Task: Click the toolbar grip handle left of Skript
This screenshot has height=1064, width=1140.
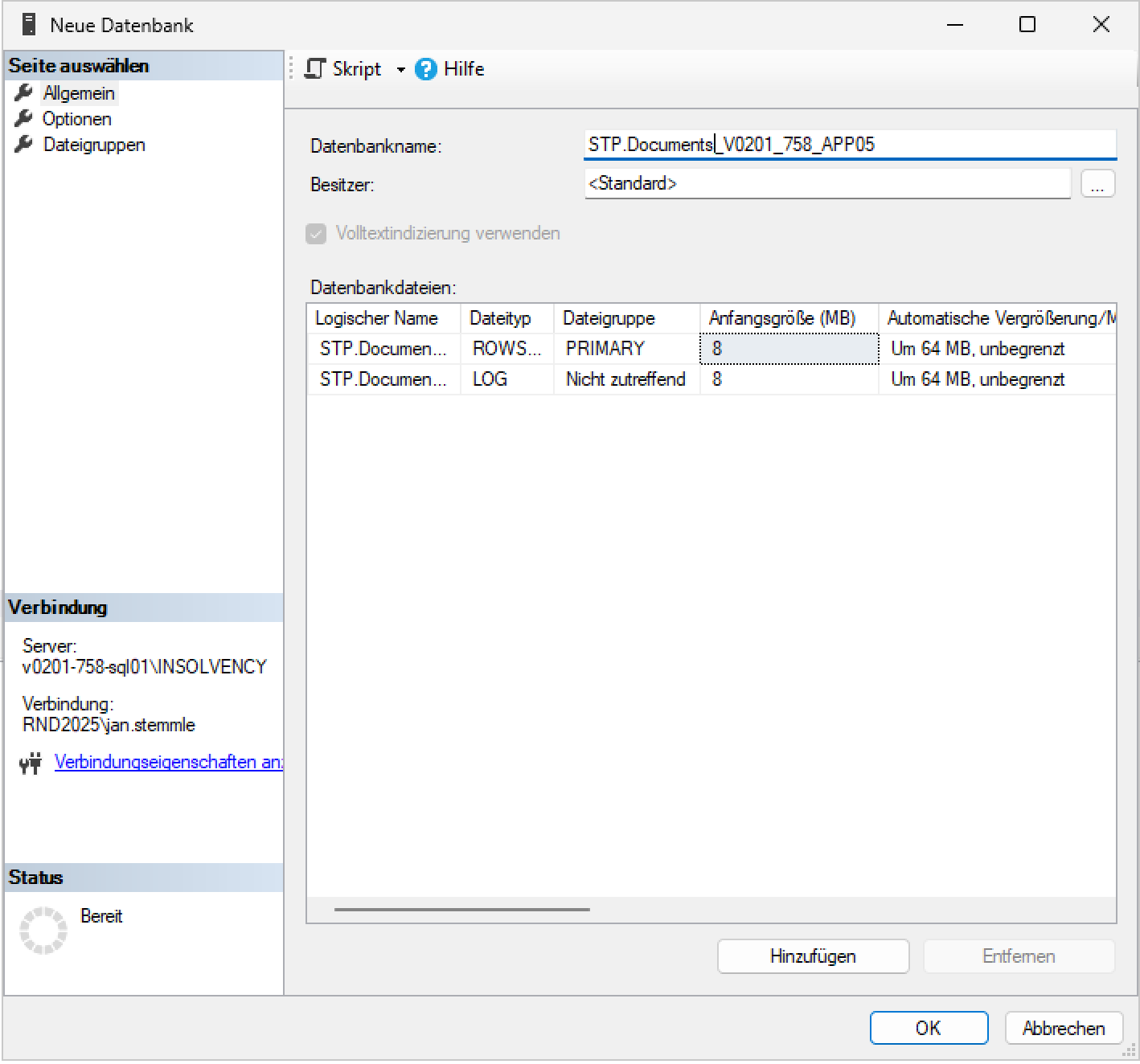Action: pyautogui.click(x=292, y=69)
